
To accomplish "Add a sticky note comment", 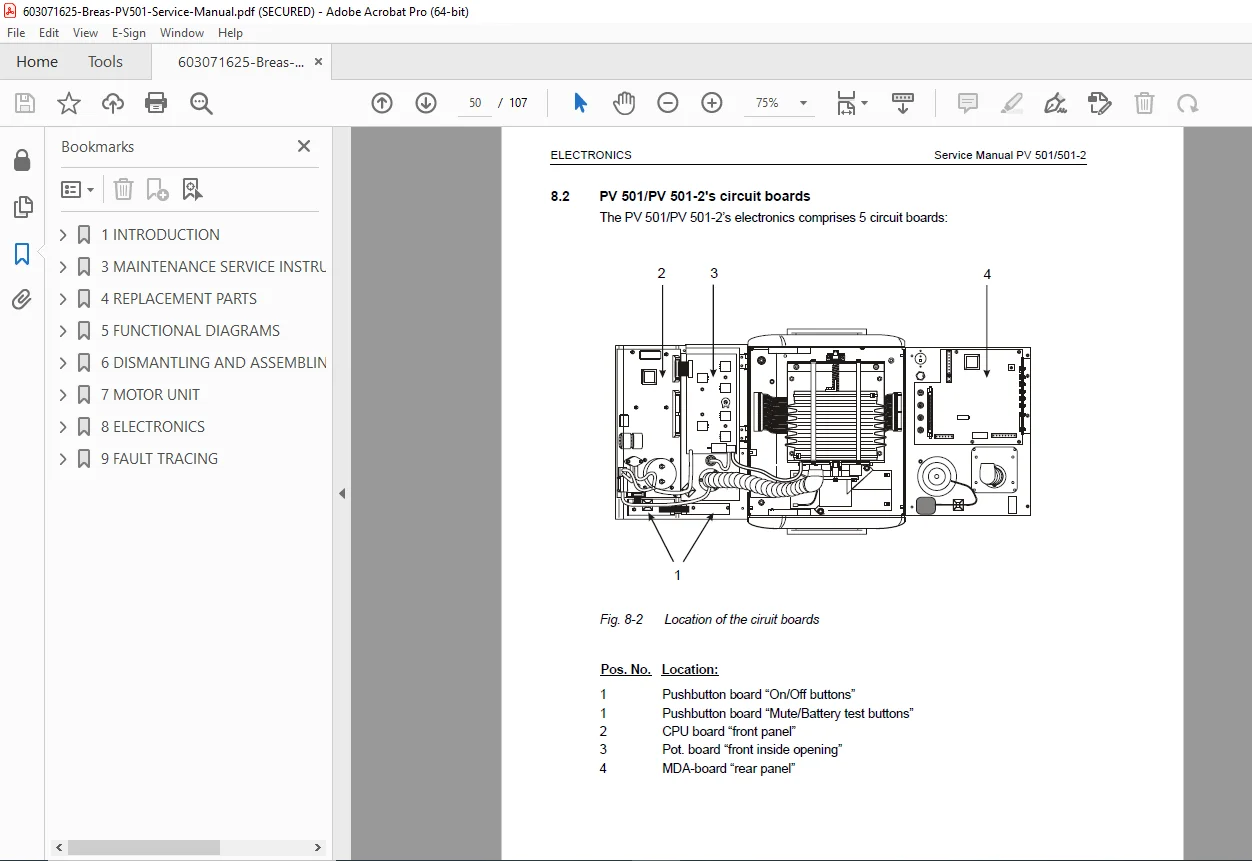I will point(968,103).
